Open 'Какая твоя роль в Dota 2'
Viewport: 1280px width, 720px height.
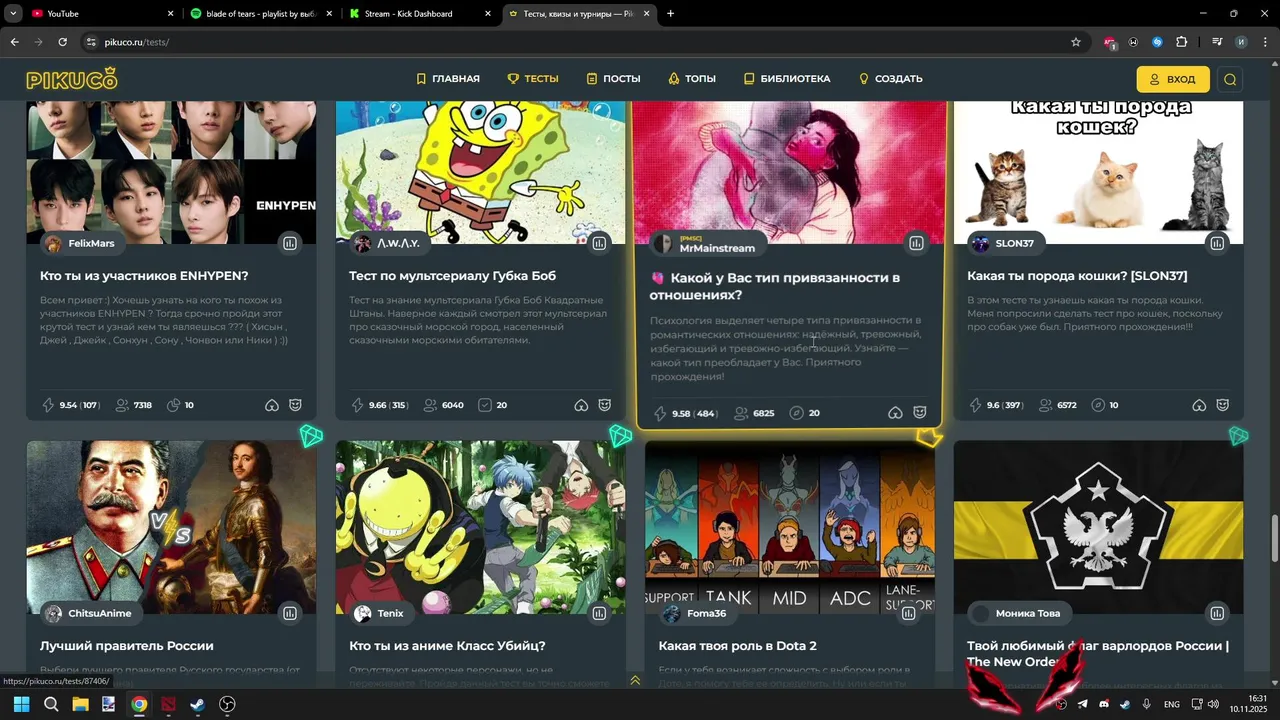[x=738, y=646]
